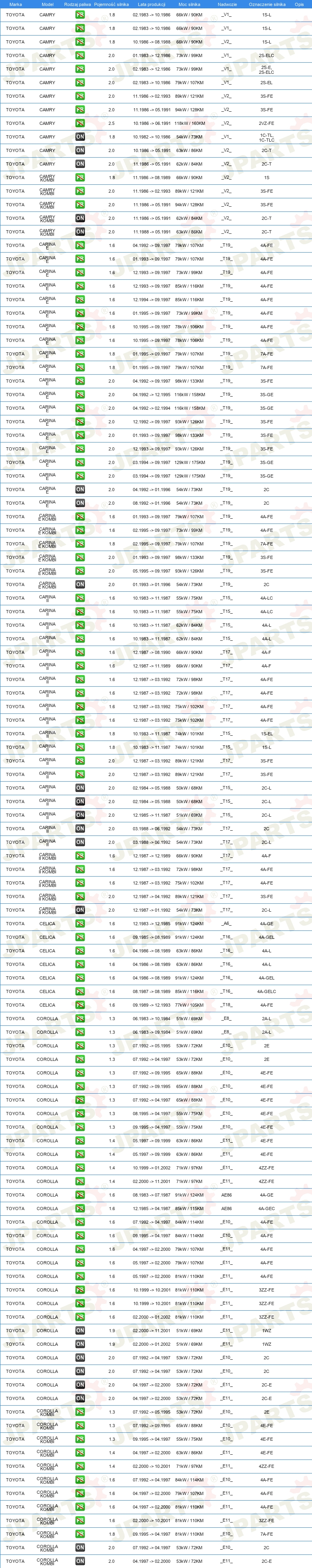Select the 2S-ELC engine code in fourth Camry row
This screenshot has height=1568, width=312.
point(267,55)
